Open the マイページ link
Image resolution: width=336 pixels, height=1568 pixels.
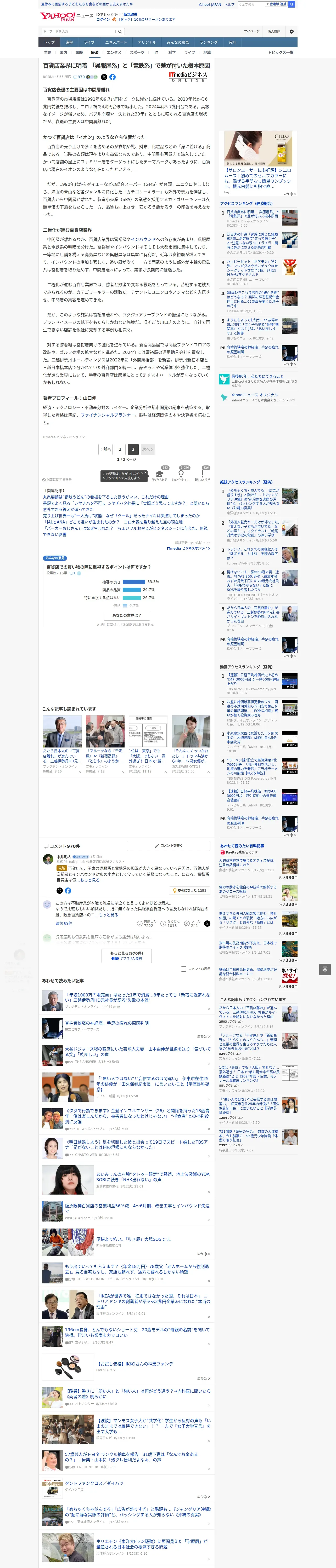click(252, 32)
